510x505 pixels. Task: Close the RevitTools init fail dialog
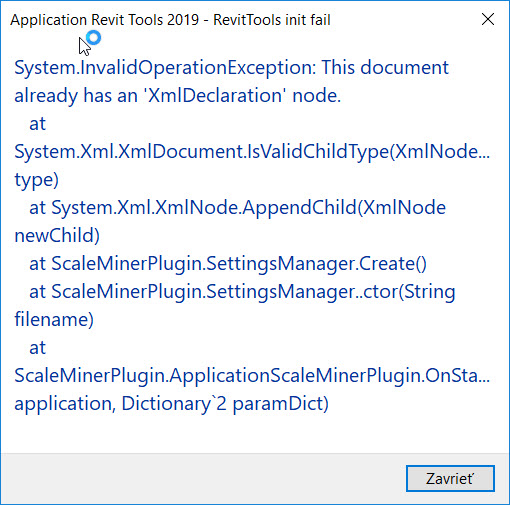[488, 19]
